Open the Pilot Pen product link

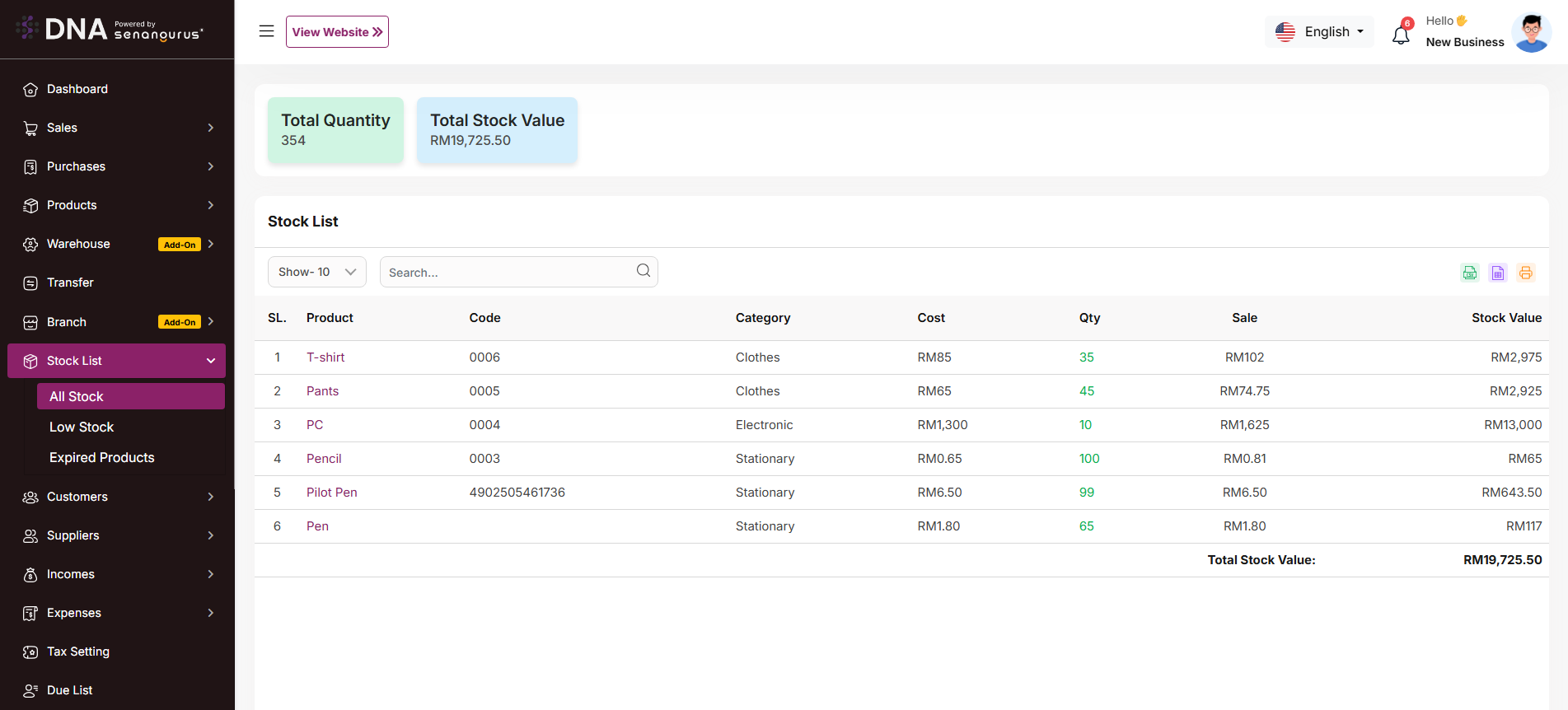click(x=331, y=493)
